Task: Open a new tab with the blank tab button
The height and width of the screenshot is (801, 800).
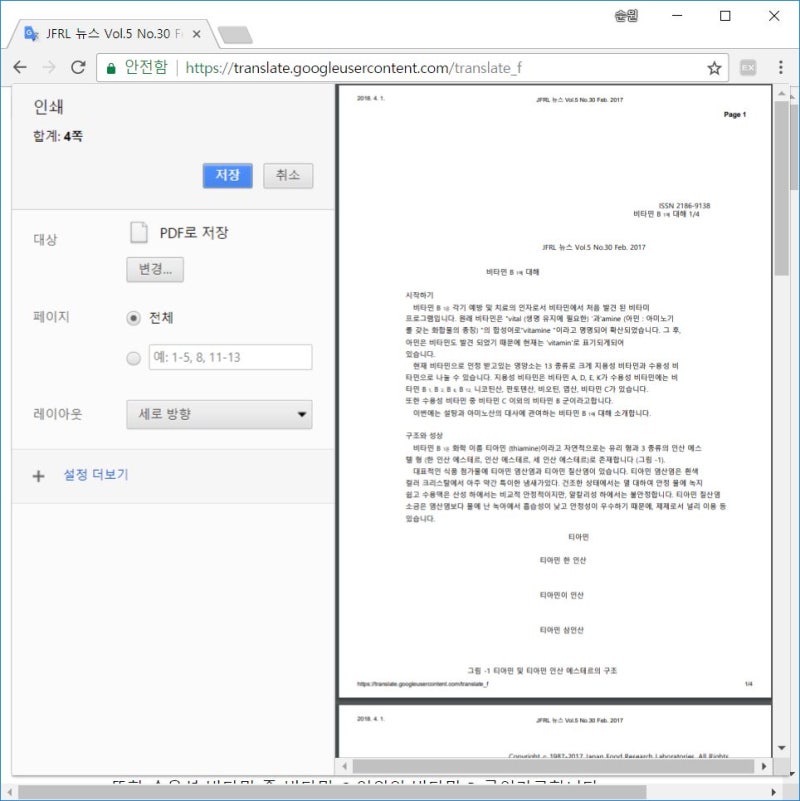Action: click(x=235, y=35)
